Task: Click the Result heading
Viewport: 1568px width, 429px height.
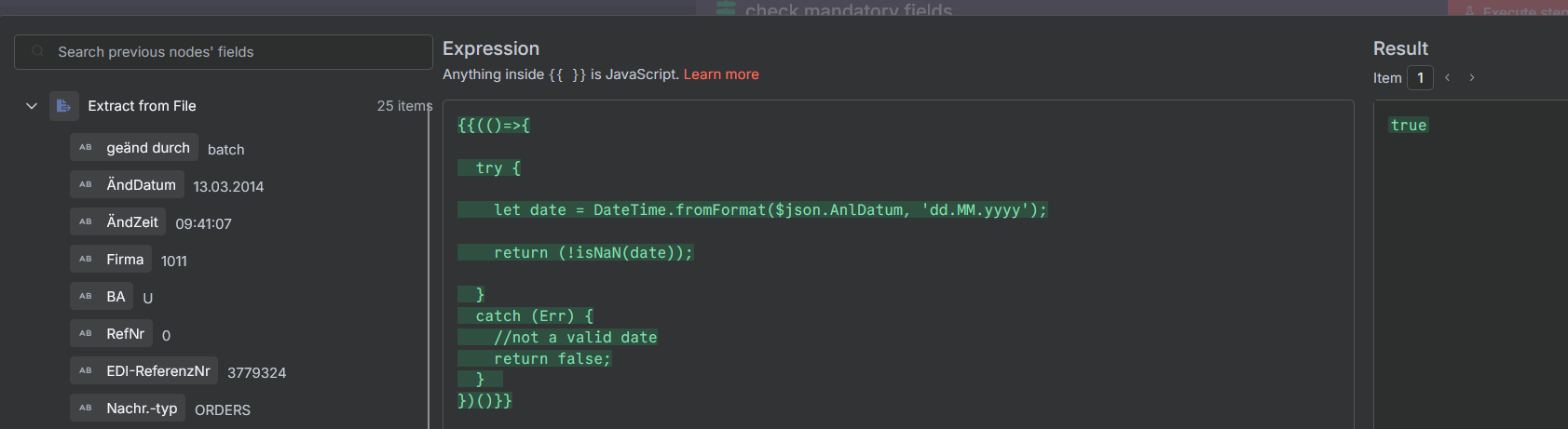Action: coord(1400,48)
